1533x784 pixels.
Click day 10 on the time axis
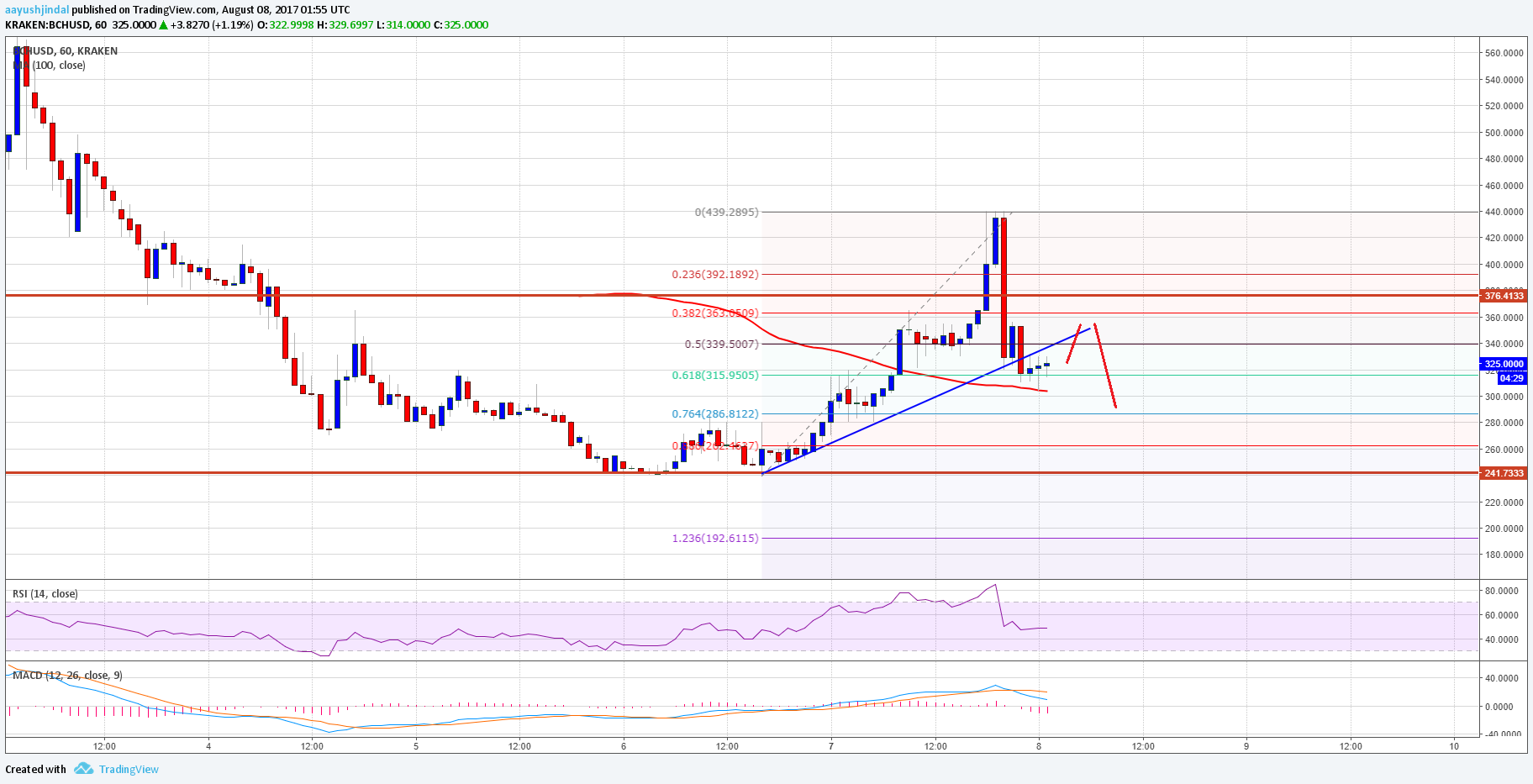[1454, 746]
